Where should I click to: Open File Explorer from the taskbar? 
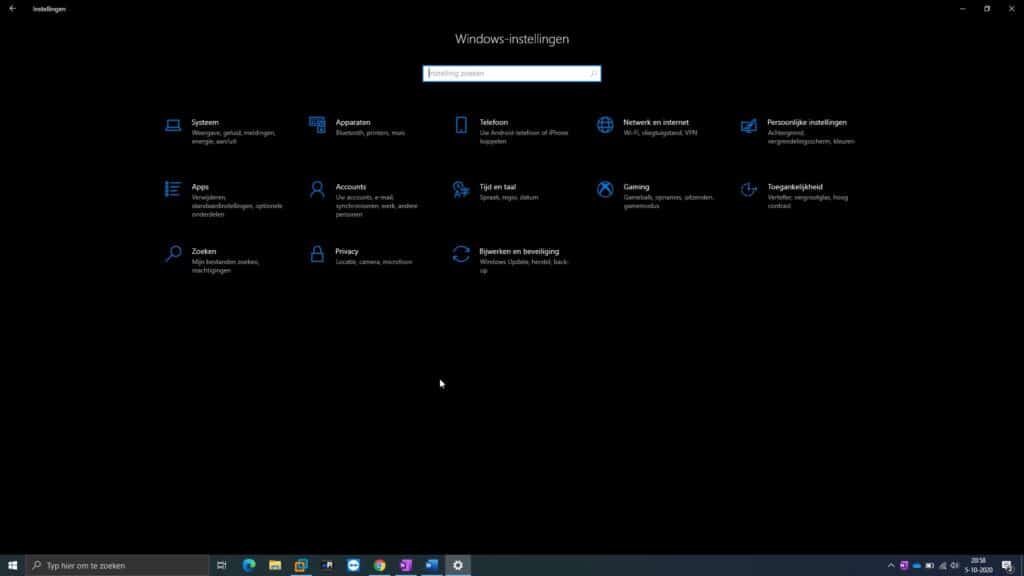[275, 566]
